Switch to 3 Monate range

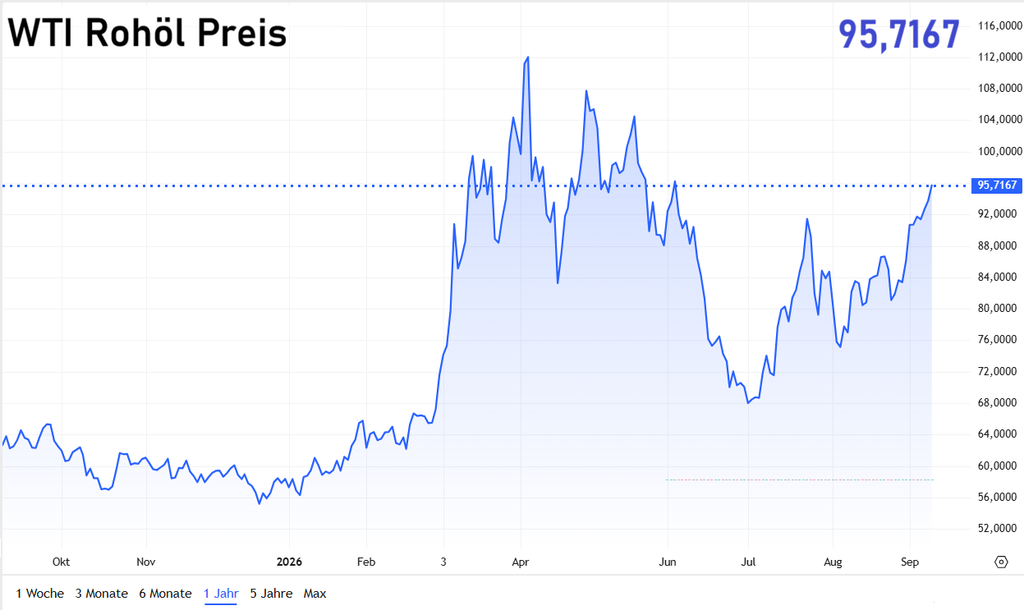[x=101, y=594]
